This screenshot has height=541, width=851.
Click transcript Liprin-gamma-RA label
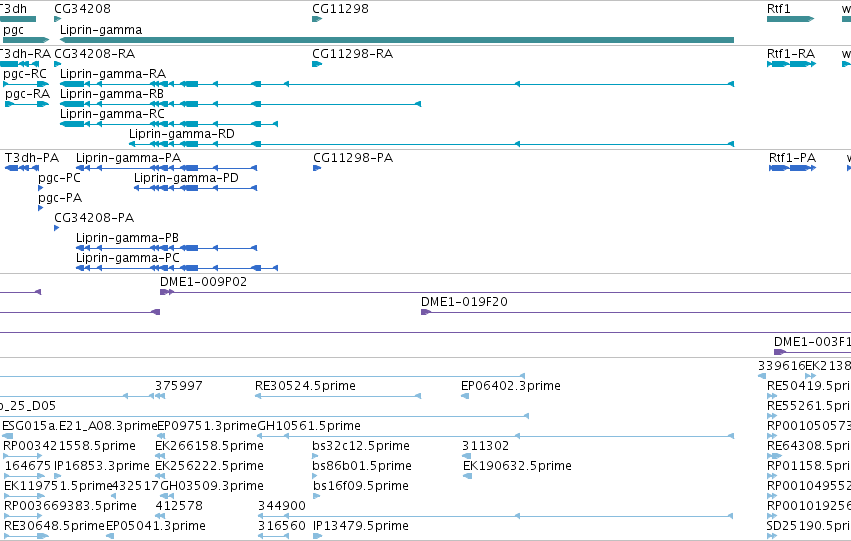[113, 74]
